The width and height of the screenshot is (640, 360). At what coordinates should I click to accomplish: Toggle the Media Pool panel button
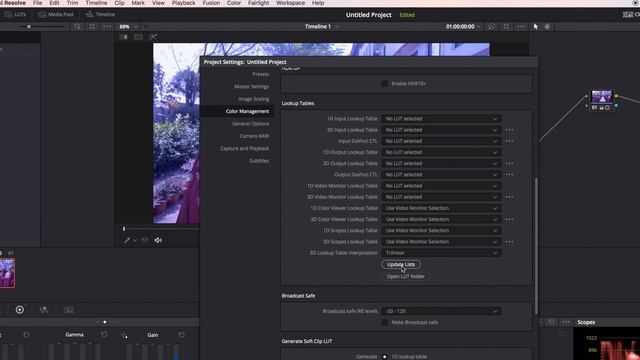coord(56,14)
